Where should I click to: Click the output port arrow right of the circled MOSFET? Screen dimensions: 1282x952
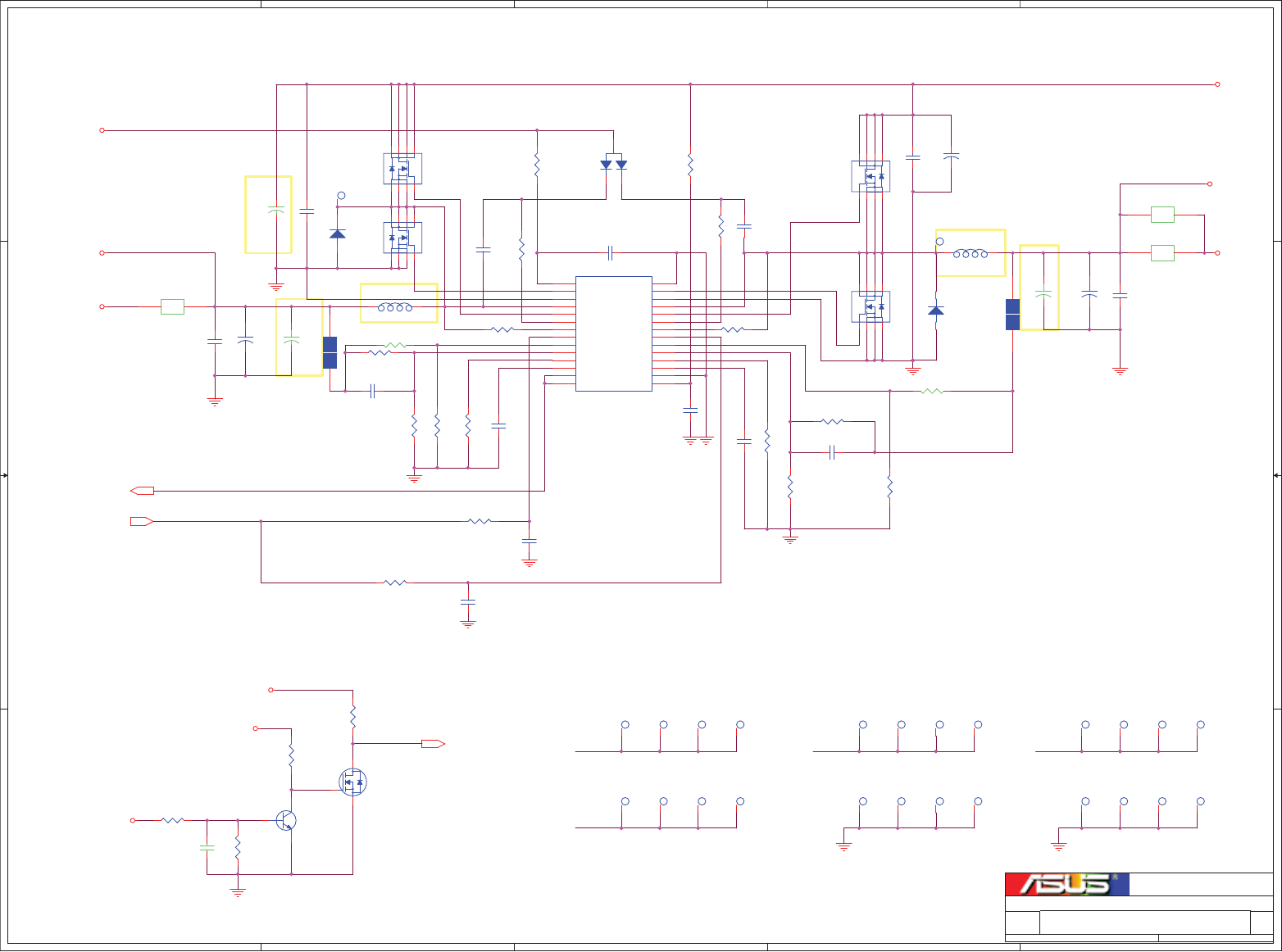point(434,744)
